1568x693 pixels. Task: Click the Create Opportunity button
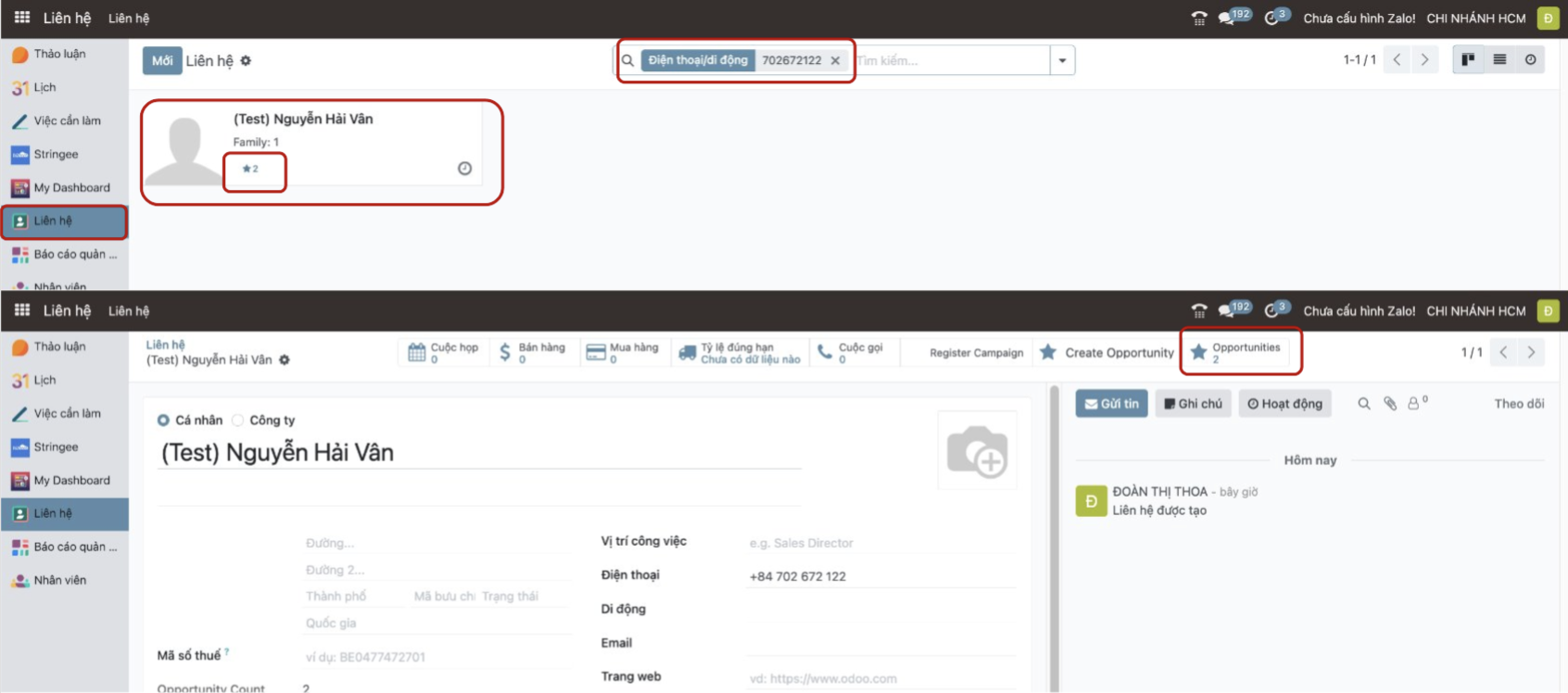tap(1106, 352)
